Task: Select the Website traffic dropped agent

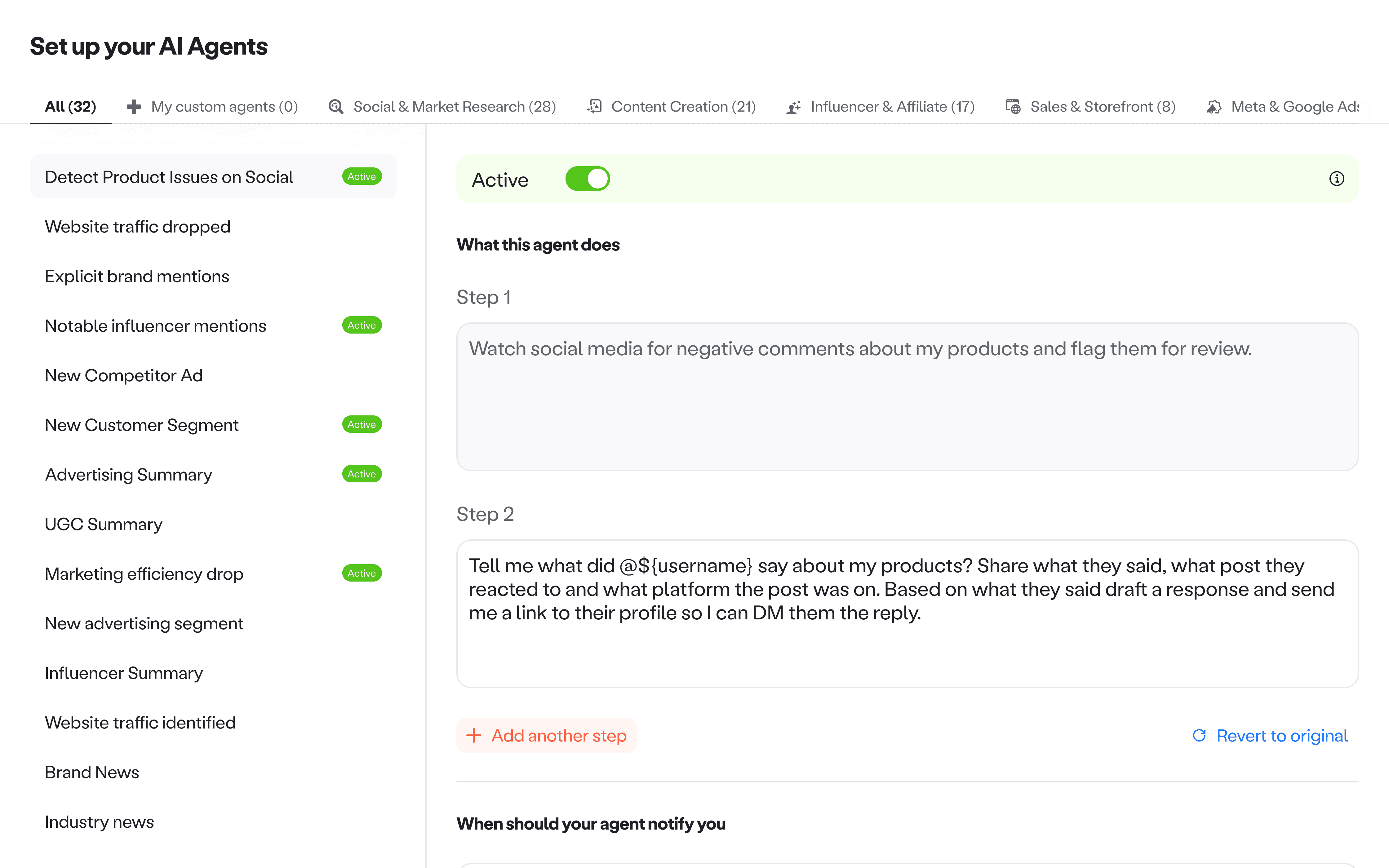Action: [x=138, y=227]
